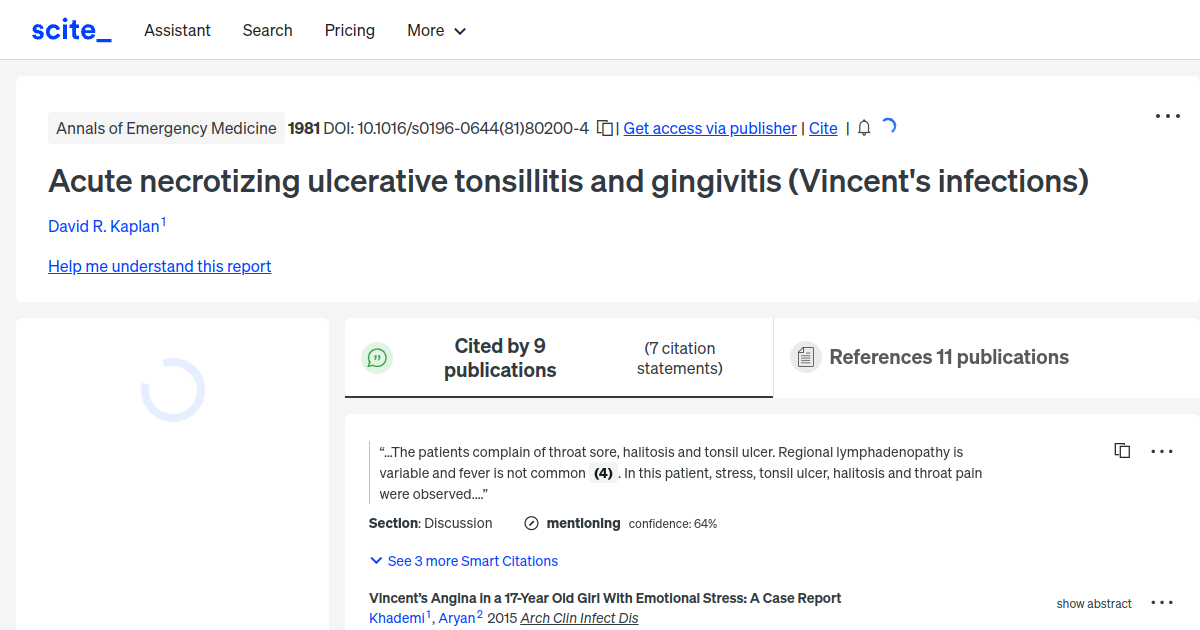1200x630 pixels.
Task: Click the copy icon on the citation statement
Action: (1122, 450)
